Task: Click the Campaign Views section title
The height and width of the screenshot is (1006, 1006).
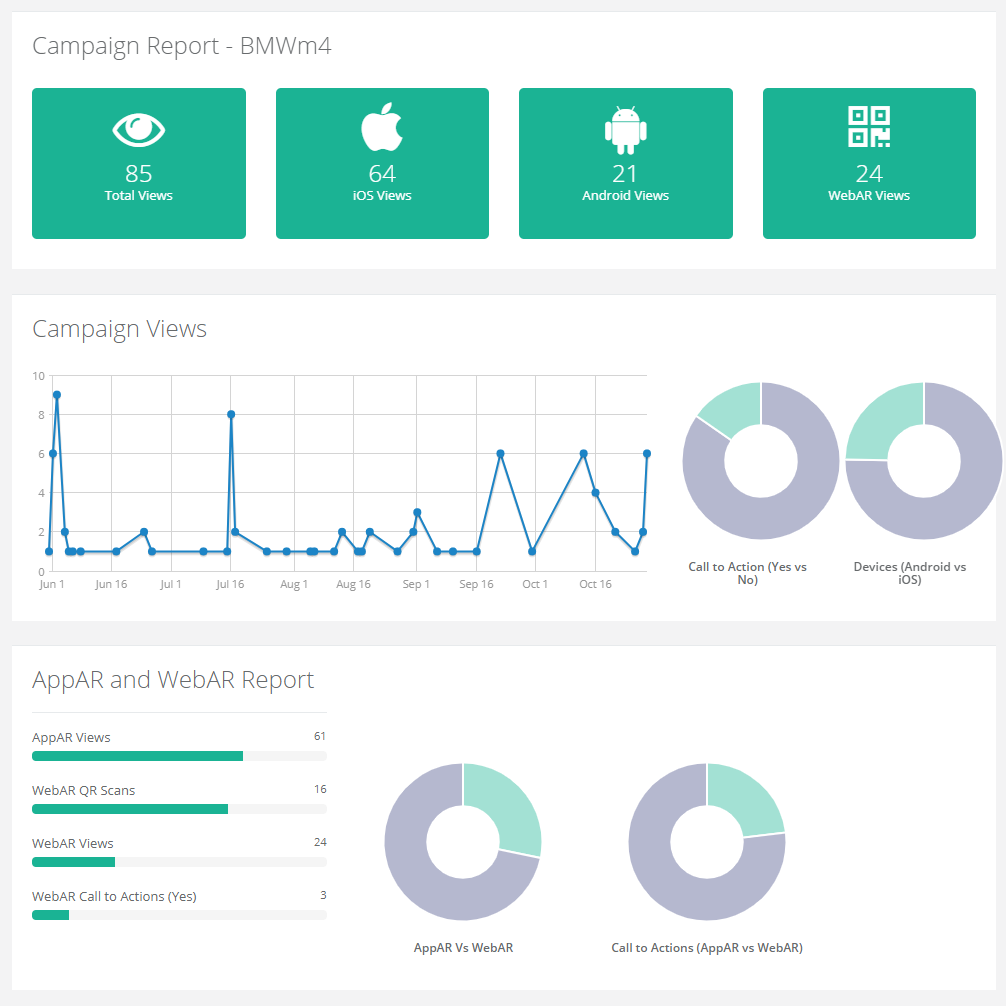Action: [119, 329]
